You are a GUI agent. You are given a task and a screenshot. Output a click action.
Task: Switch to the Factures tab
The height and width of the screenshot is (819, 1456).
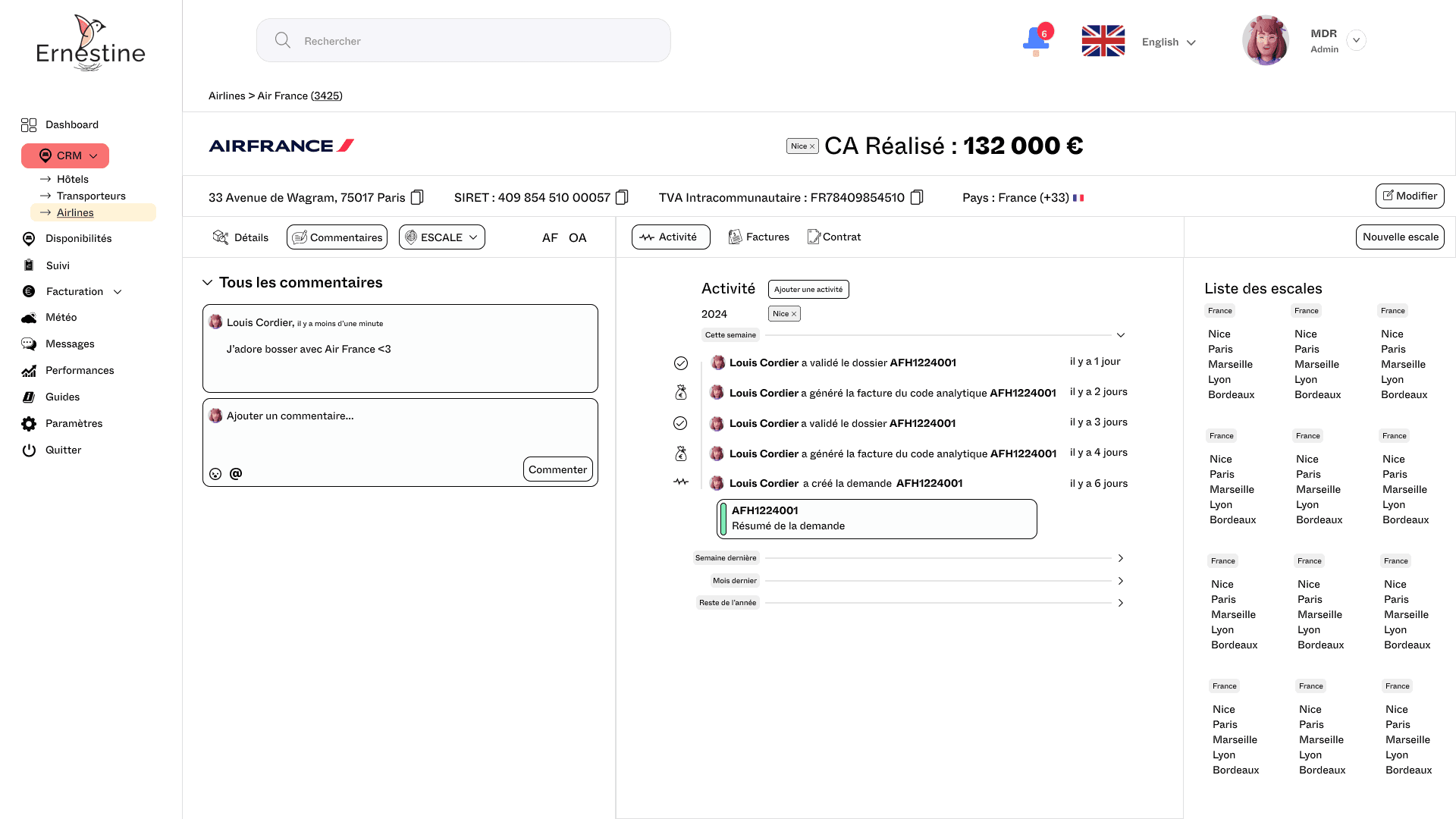pyautogui.click(x=759, y=237)
